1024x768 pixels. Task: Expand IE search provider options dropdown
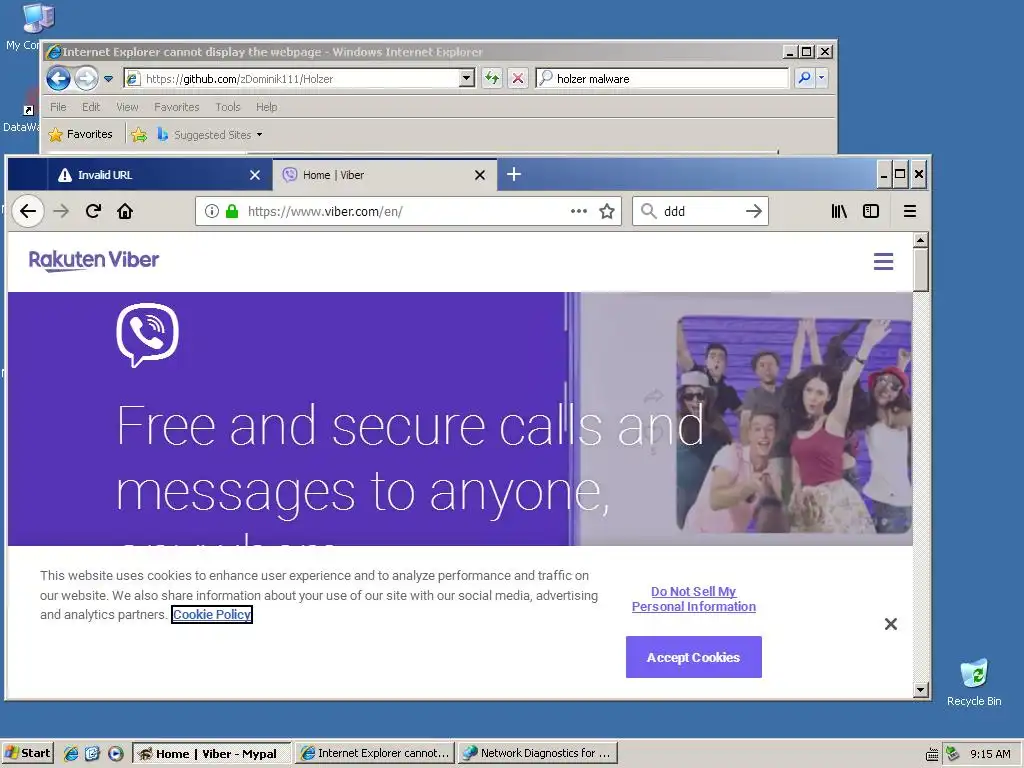coord(822,78)
